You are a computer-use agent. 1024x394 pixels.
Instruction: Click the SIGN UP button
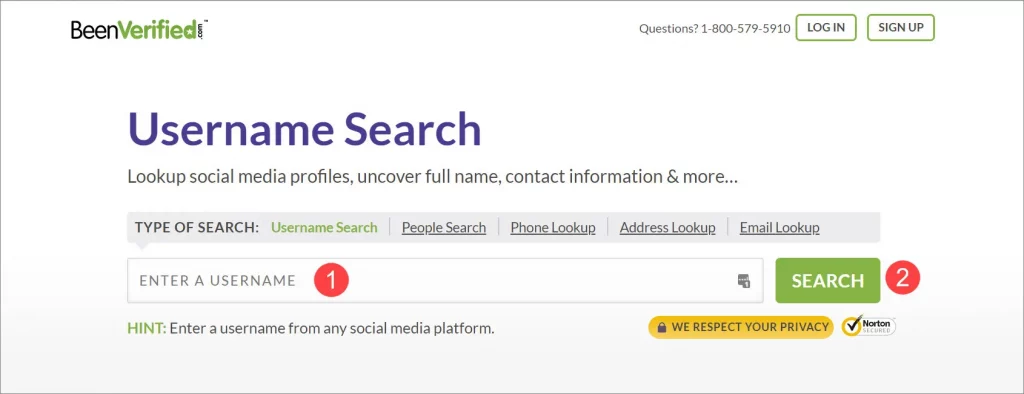tap(901, 27)
